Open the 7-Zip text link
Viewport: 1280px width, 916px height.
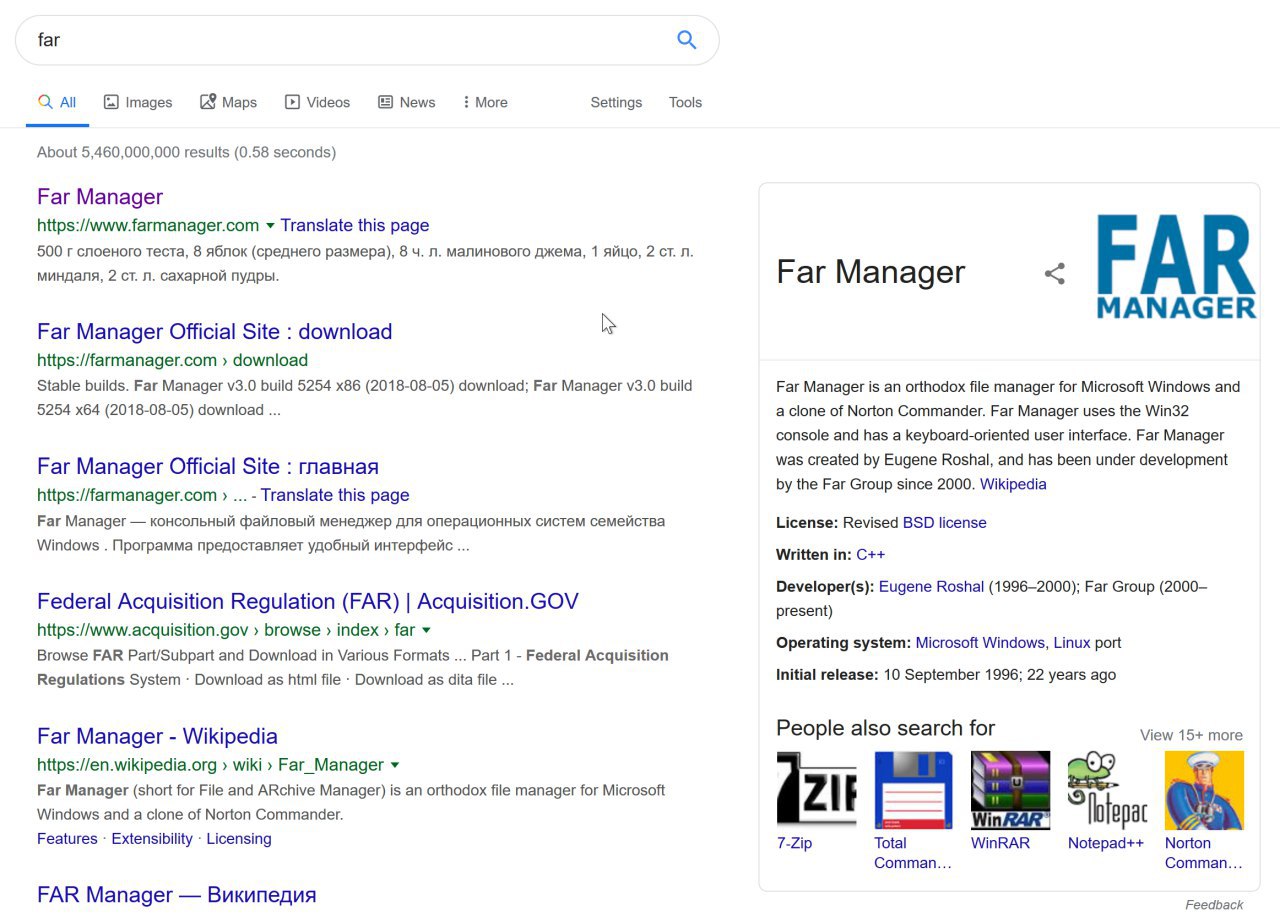point(795,844)
